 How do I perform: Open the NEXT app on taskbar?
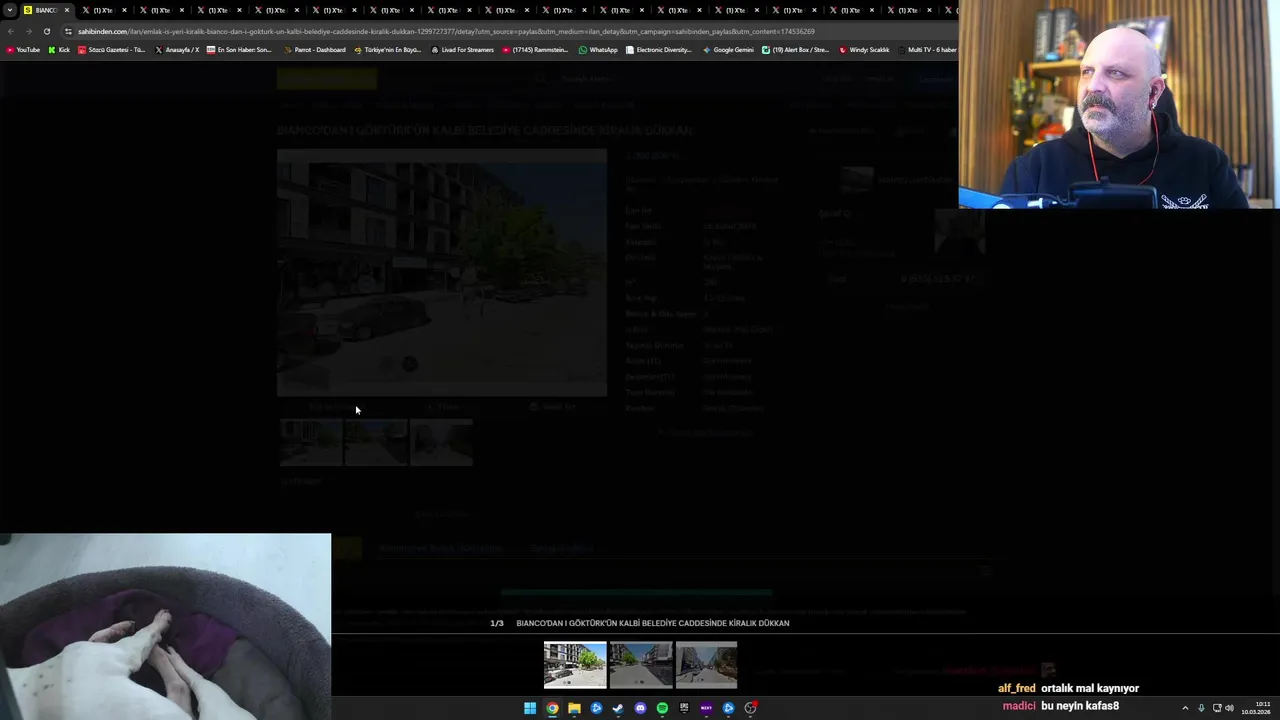[706, 708]
